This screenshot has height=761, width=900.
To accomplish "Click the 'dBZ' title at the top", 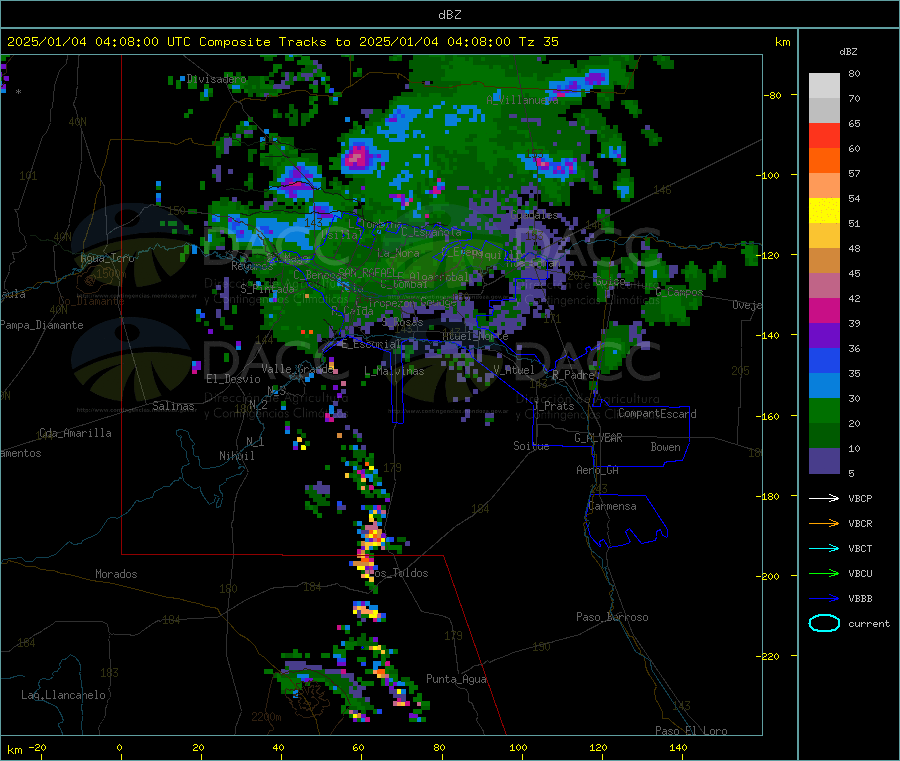I will point(449,15).
